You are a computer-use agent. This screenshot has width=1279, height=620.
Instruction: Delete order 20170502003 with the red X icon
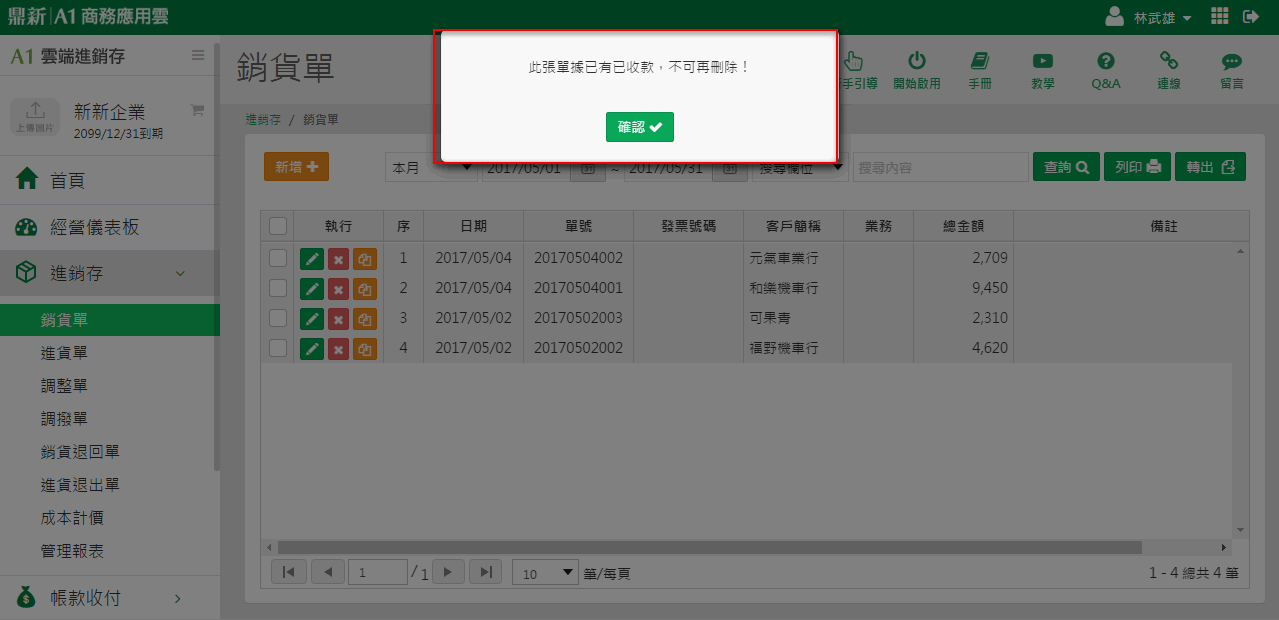(339, 319)
